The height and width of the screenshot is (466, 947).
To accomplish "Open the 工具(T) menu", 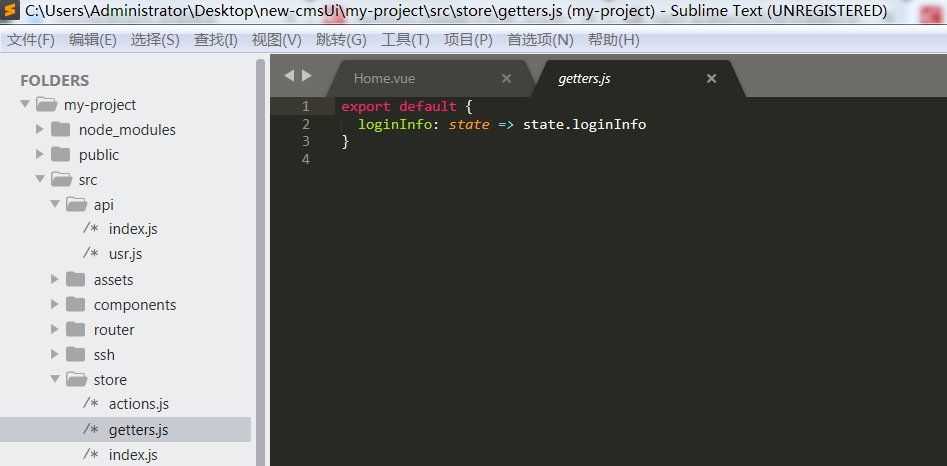I will click(405, 40).
